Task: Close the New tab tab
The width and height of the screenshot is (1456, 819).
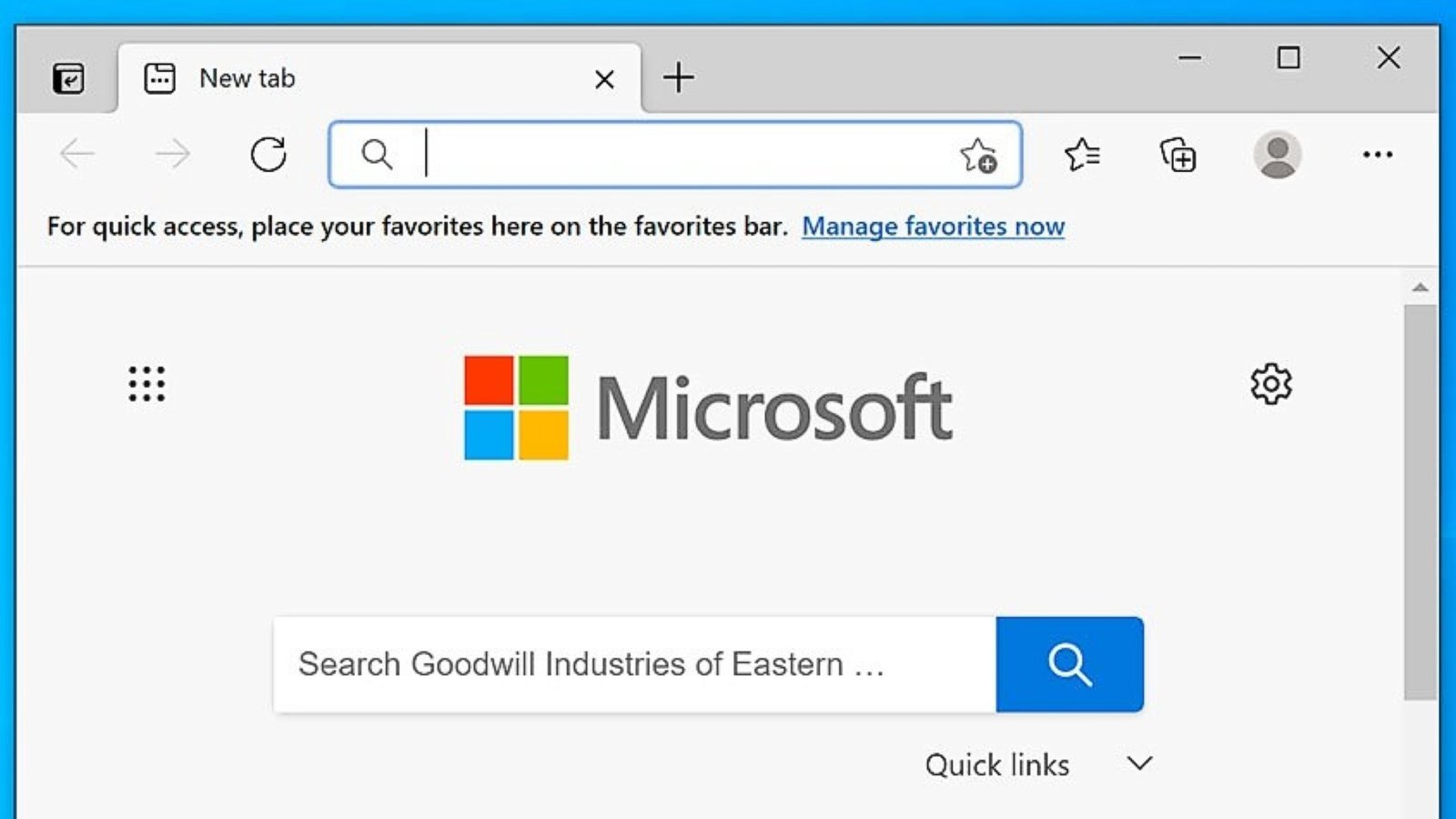Action: point(603,79)
